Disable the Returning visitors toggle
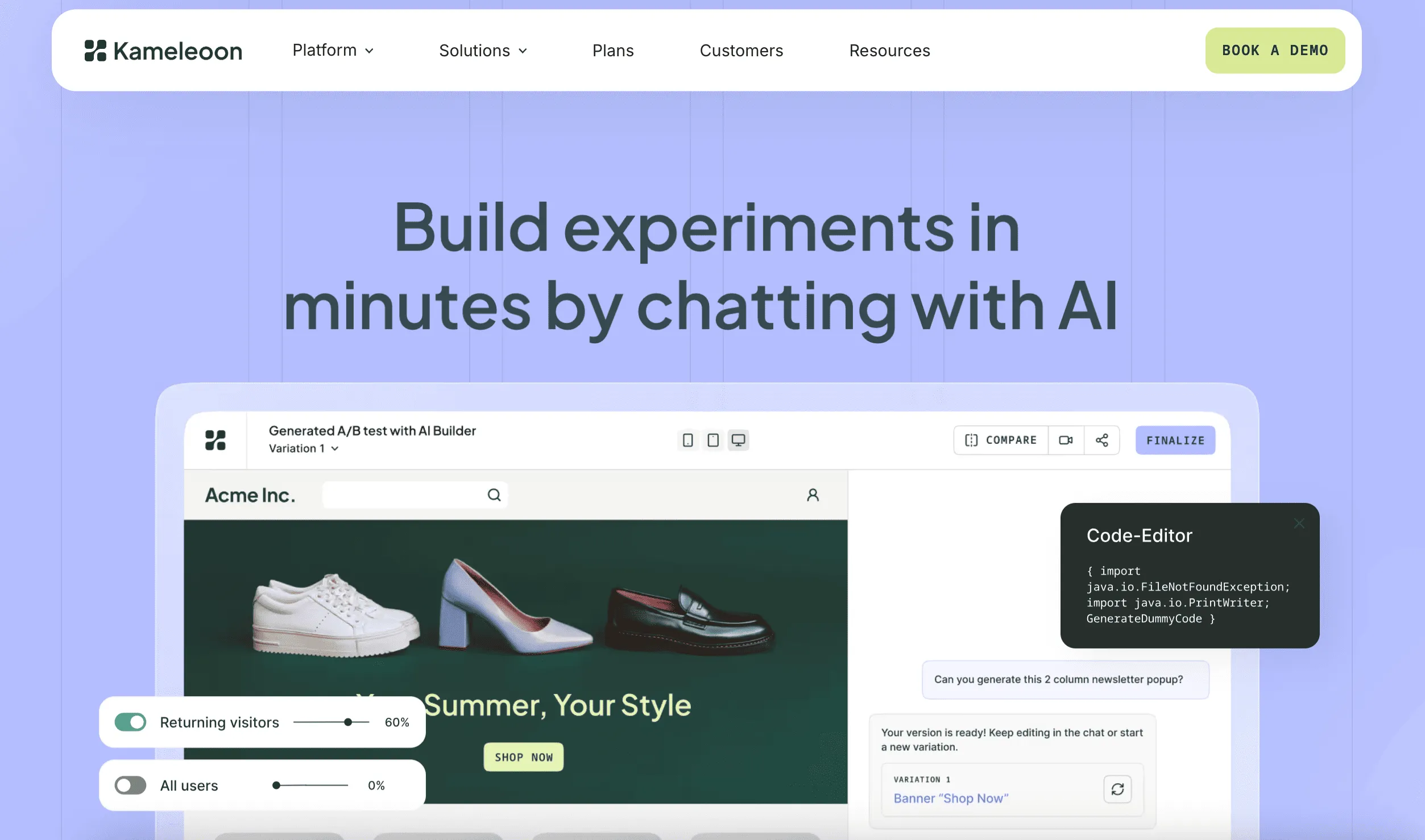Screen dimensions: 1425x840 coord(130,722)
